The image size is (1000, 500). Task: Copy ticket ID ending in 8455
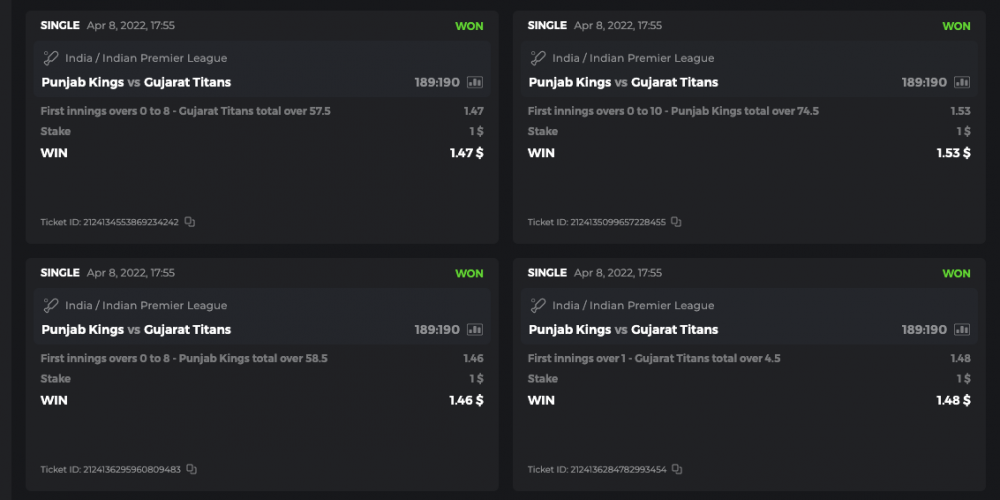coord(677,222)
